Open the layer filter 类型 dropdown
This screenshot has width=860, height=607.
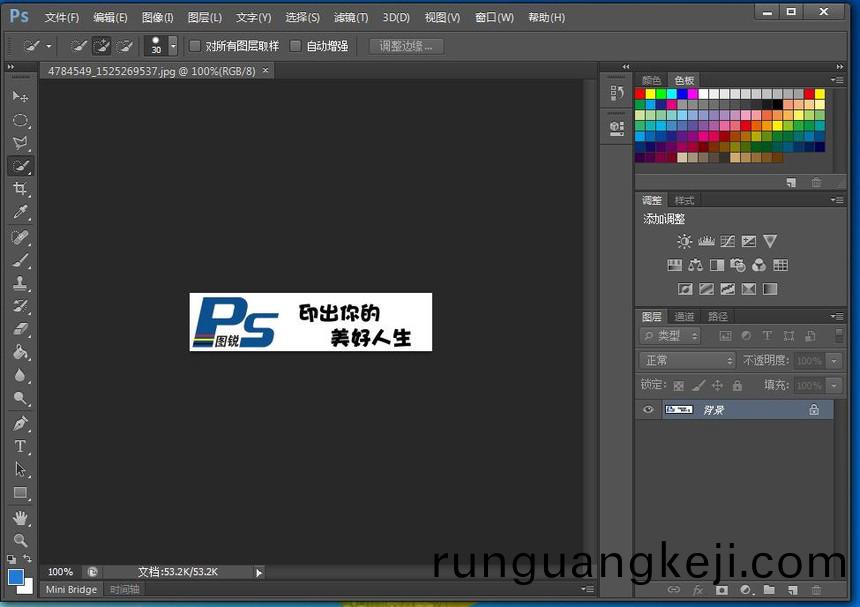(670, 336)
